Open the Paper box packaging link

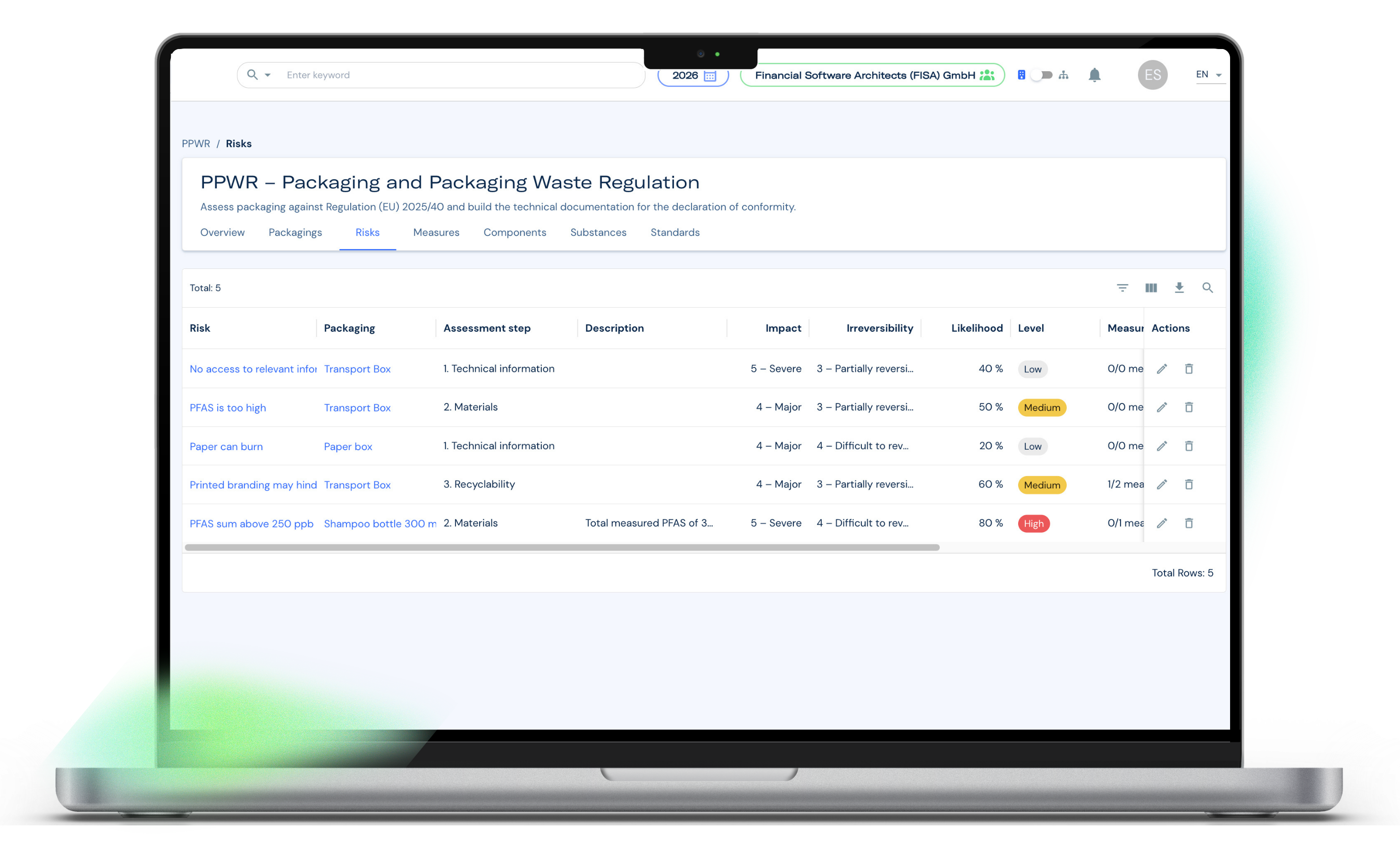tap(348, 446)
